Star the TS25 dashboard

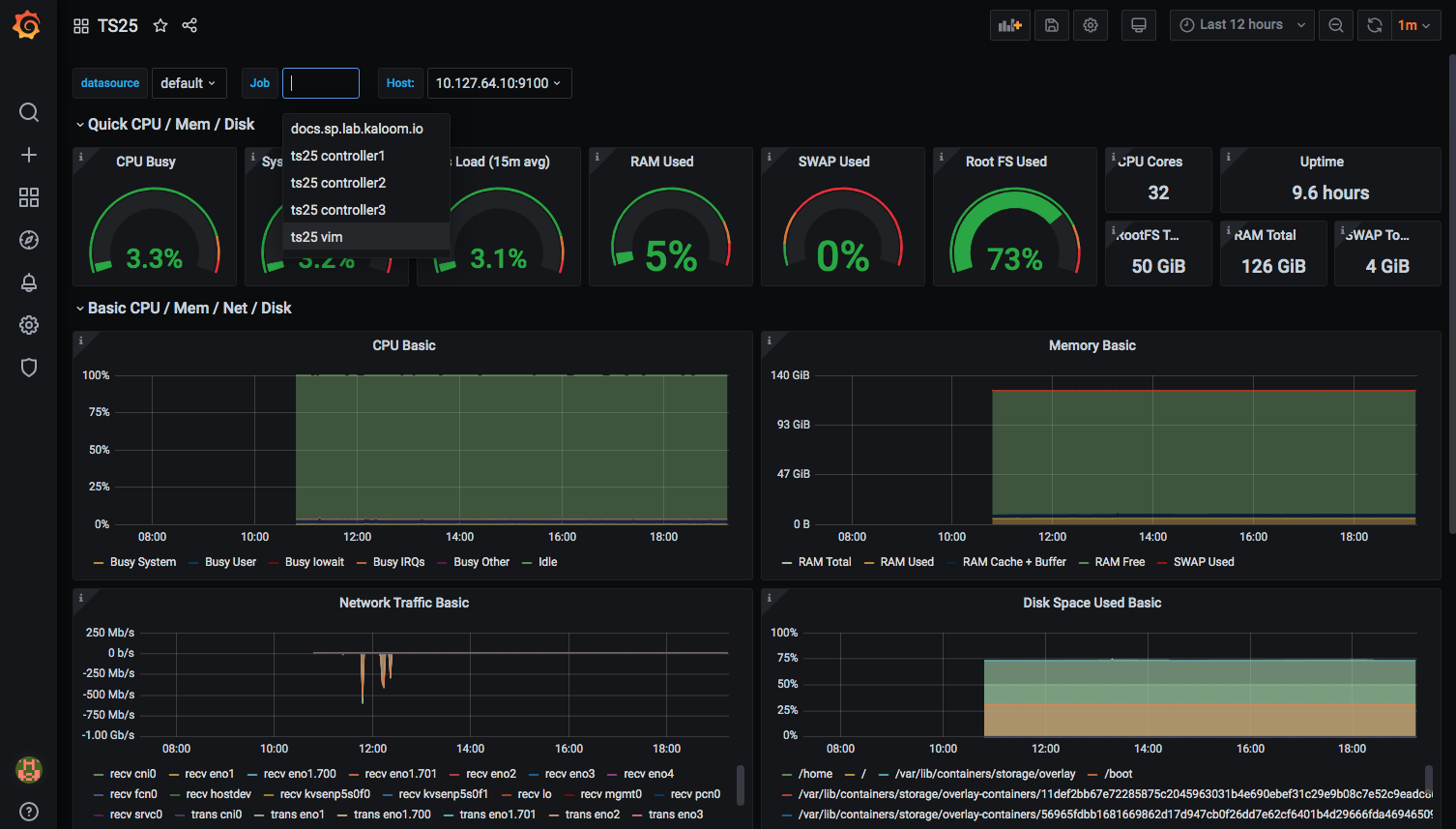click(x=160, y=25)
